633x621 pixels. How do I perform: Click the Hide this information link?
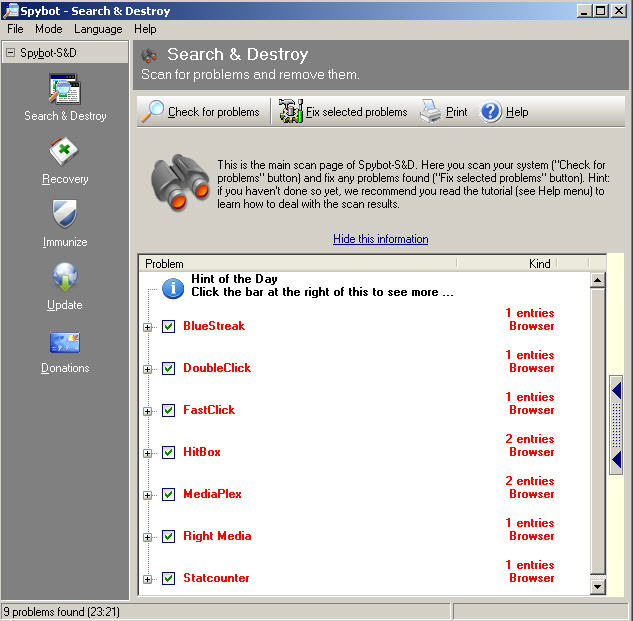380,239
